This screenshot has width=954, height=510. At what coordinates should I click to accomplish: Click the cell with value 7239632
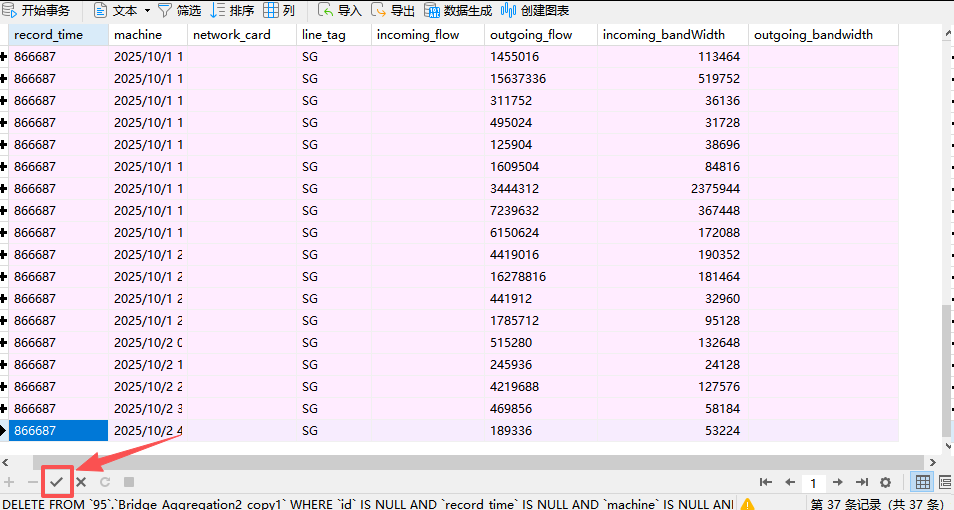tap(541, 211)
